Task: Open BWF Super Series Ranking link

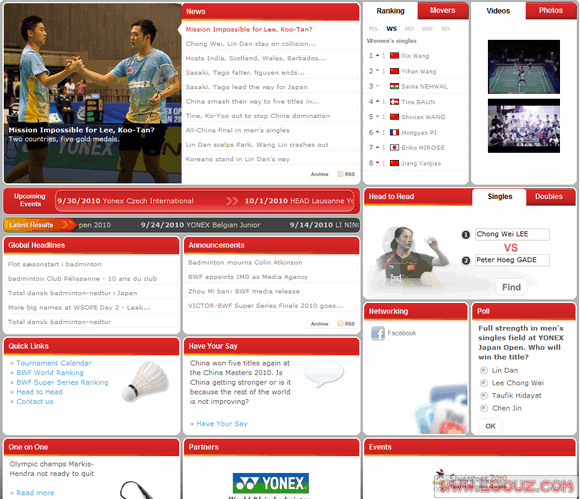Action: (62, 382)
